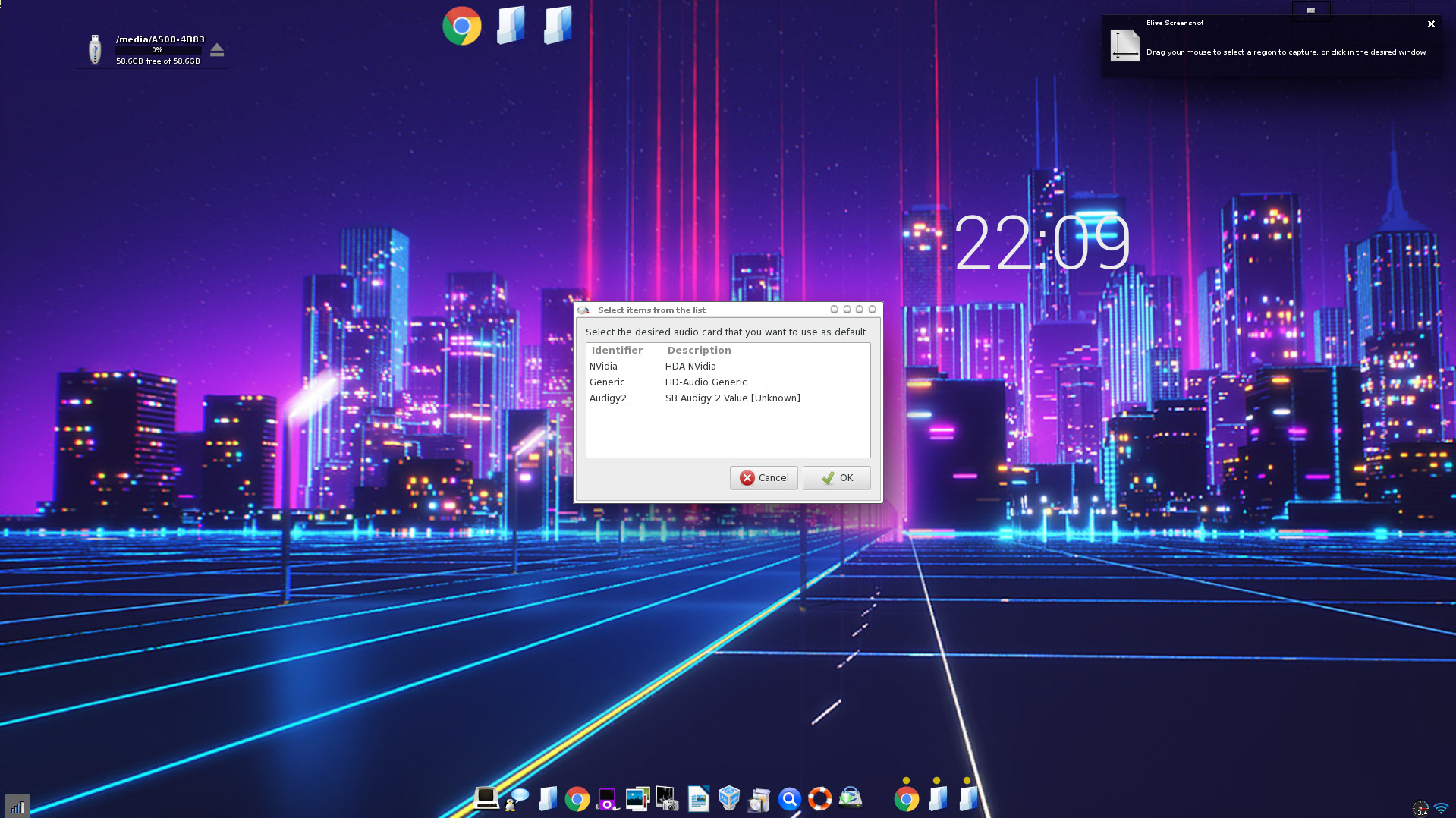Dismiss the Elive Screenshot notification
Screen dimensions: 1456x818
(x=1431, y=24)
